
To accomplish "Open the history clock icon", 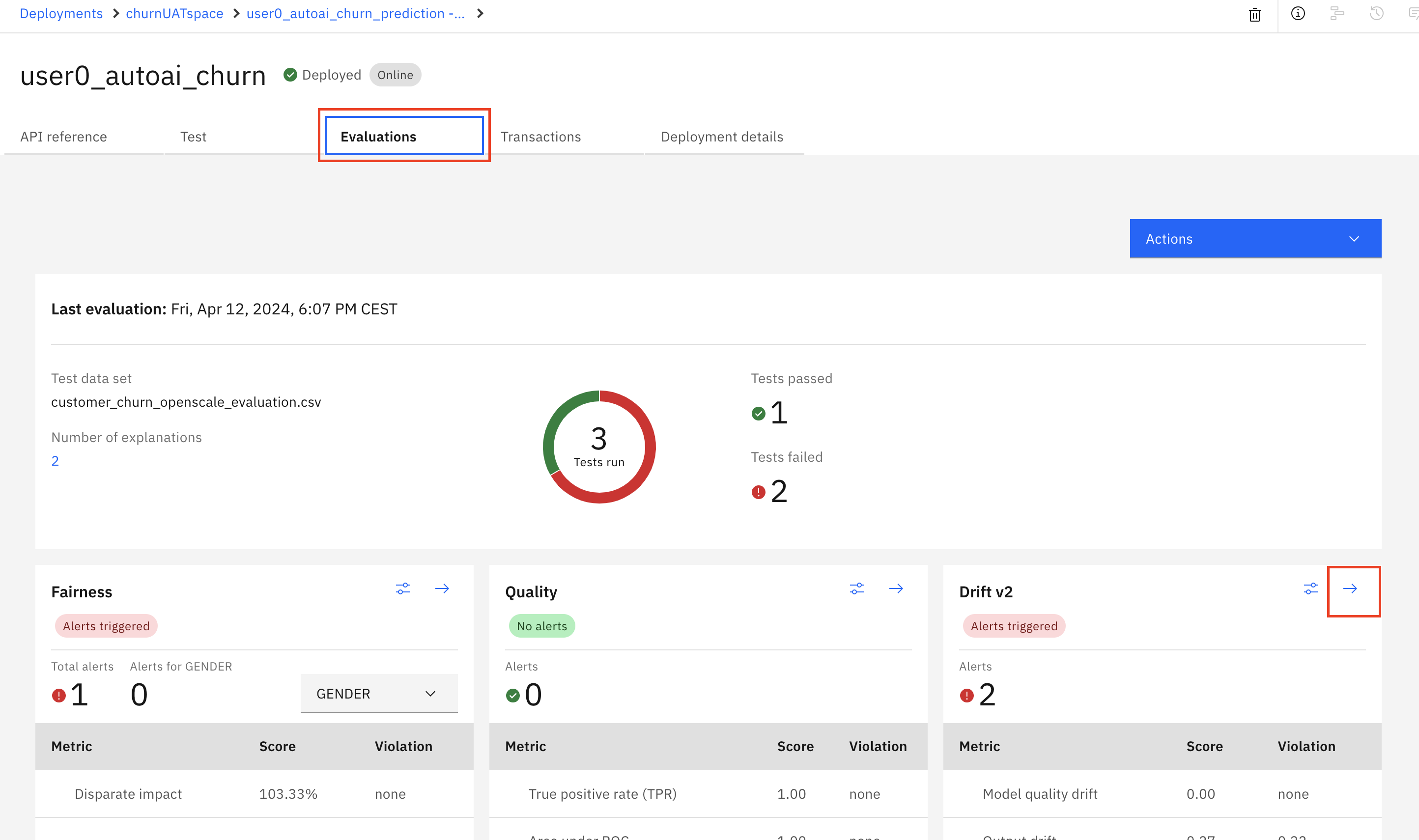I will tap(1377, 14).
